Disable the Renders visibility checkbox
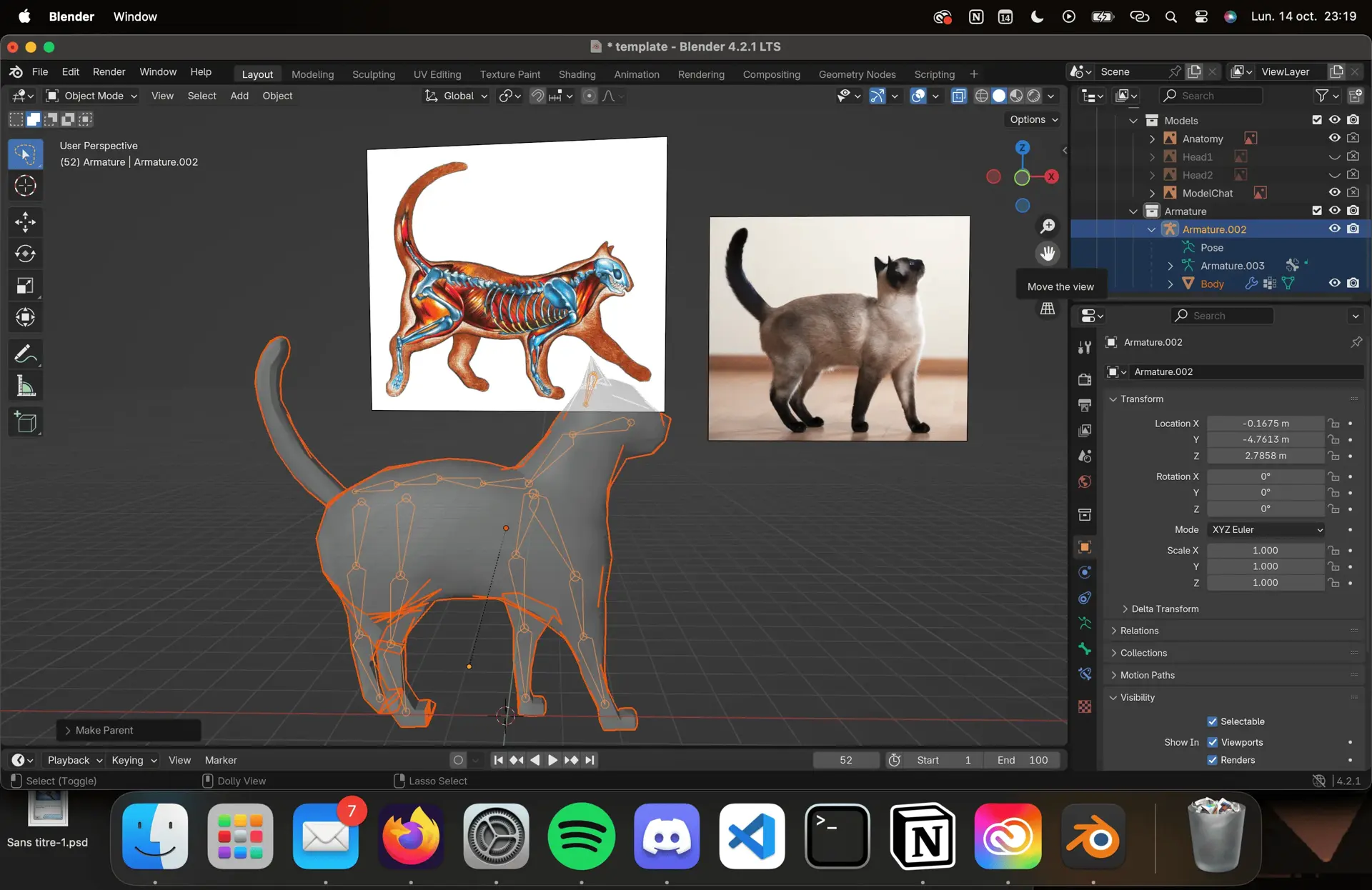 click(x=1212, y=760)
